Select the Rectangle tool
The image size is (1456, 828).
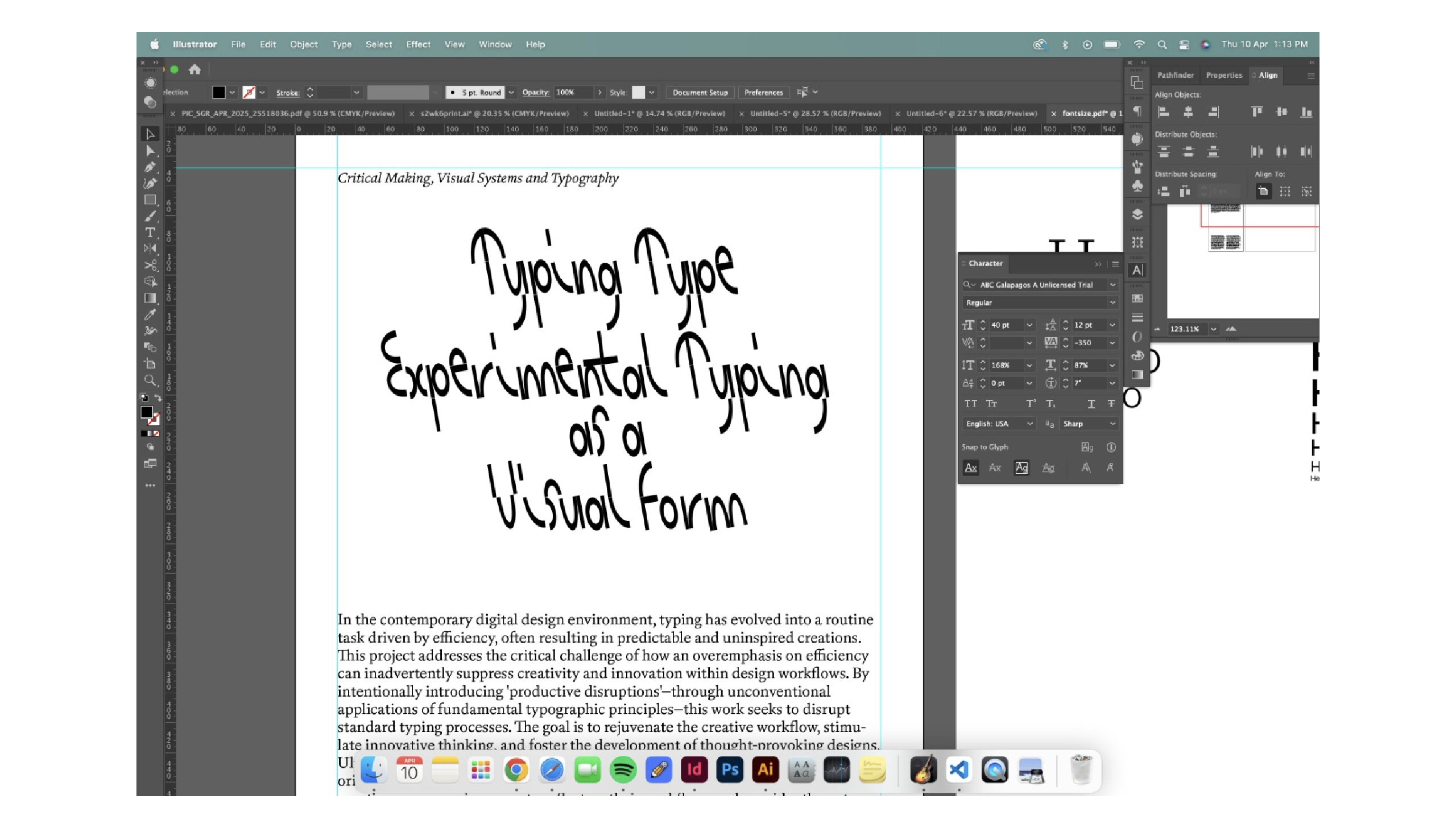click(x=150, y=200)
